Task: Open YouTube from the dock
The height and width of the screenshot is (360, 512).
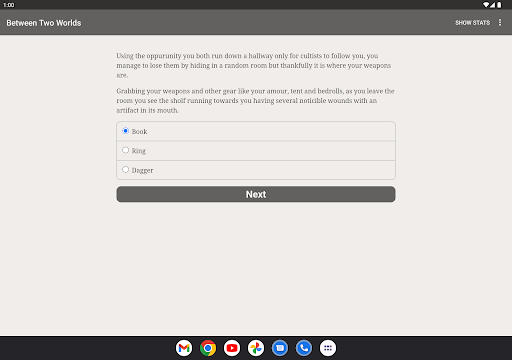Action: tap(232, 348)
